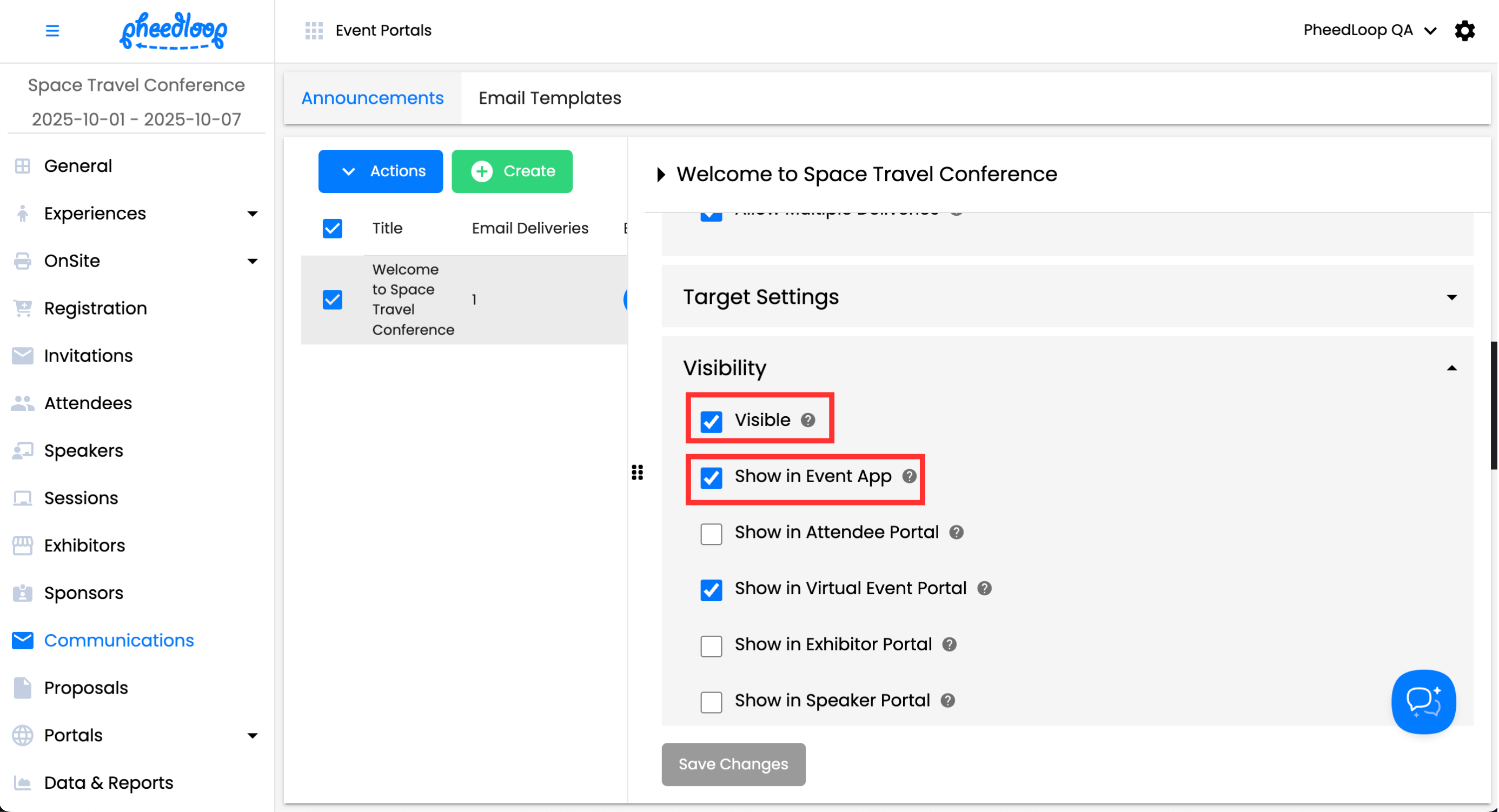Screen dimensions: 1499x812
Task: Grab the panel divider drag handle
Action: (x=638, y=472)
